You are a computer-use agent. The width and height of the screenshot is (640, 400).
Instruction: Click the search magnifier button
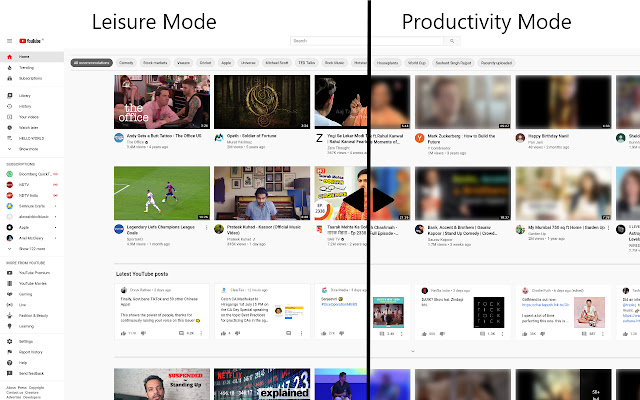coord(452,41)
